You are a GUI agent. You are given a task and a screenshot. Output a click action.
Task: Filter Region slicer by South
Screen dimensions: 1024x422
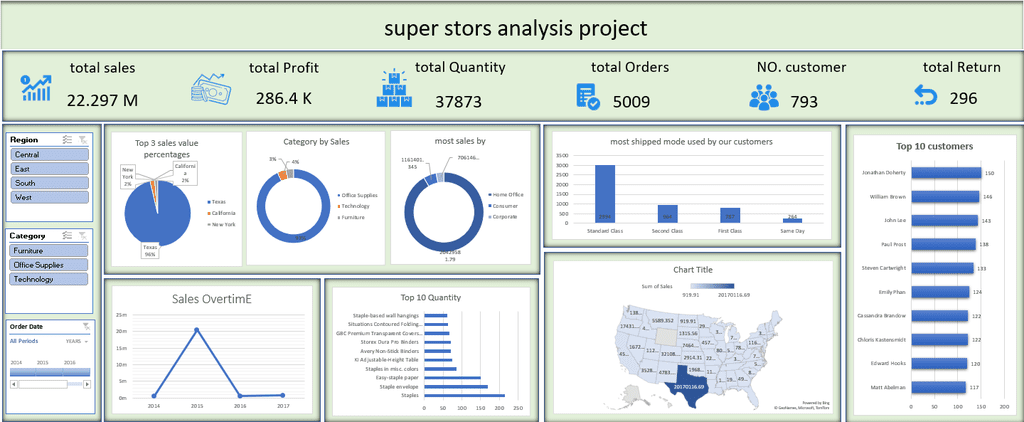pos(50,183)
